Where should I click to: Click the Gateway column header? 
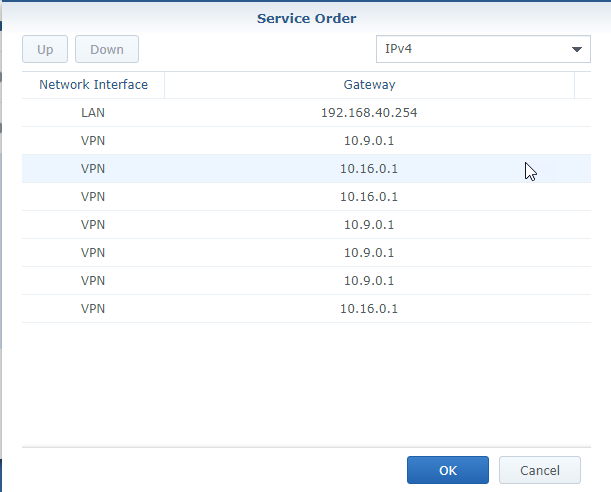click(369, 85)
